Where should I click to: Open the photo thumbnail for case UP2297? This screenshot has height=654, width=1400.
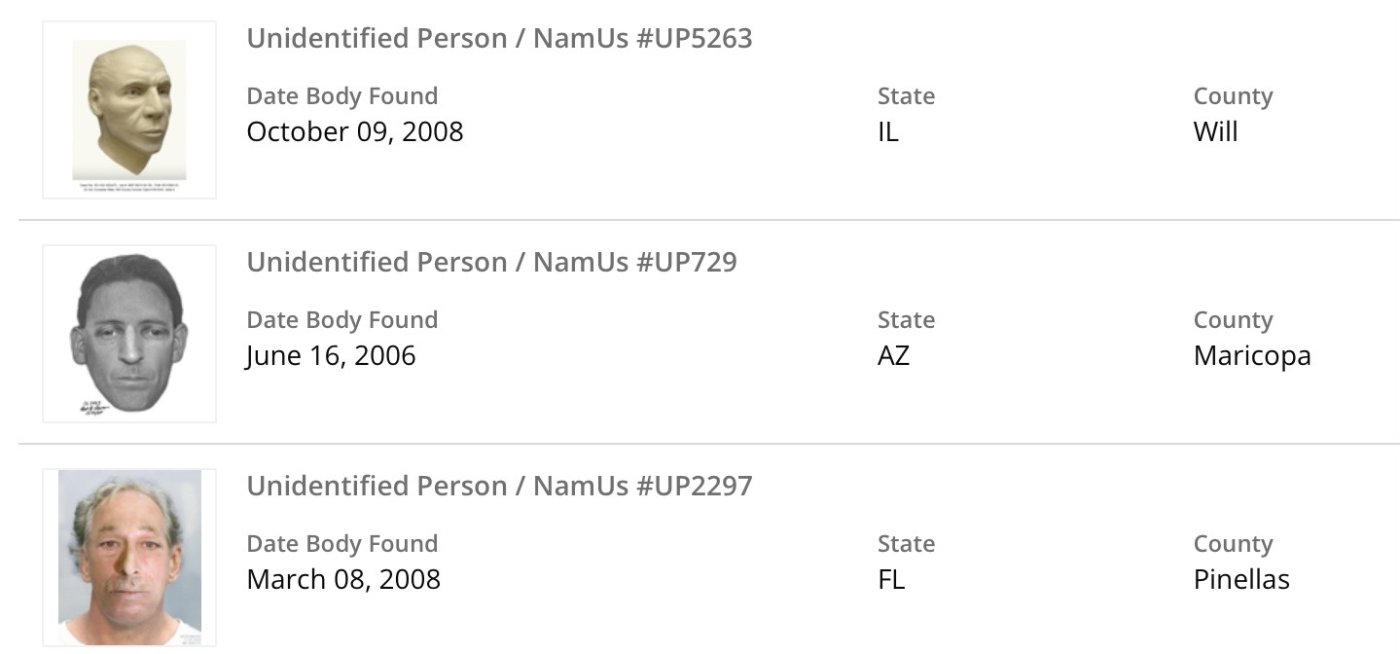point(129,557)
